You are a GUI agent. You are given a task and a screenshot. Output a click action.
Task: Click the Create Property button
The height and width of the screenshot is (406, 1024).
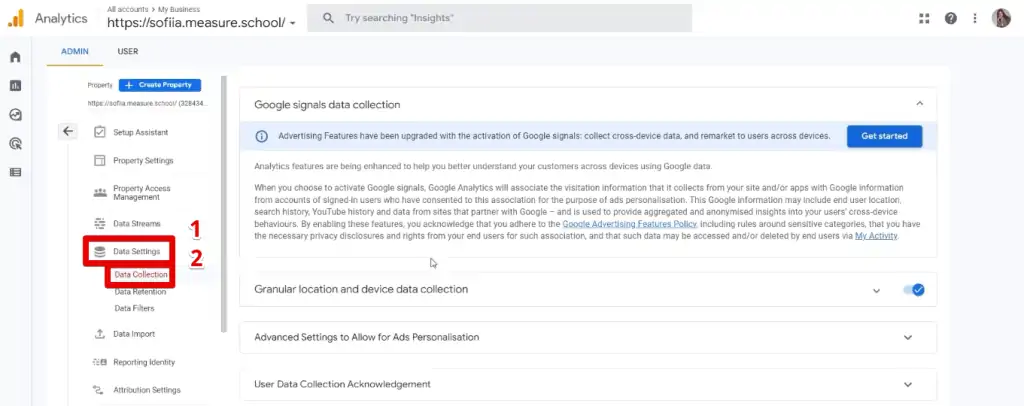pos(160,85)
